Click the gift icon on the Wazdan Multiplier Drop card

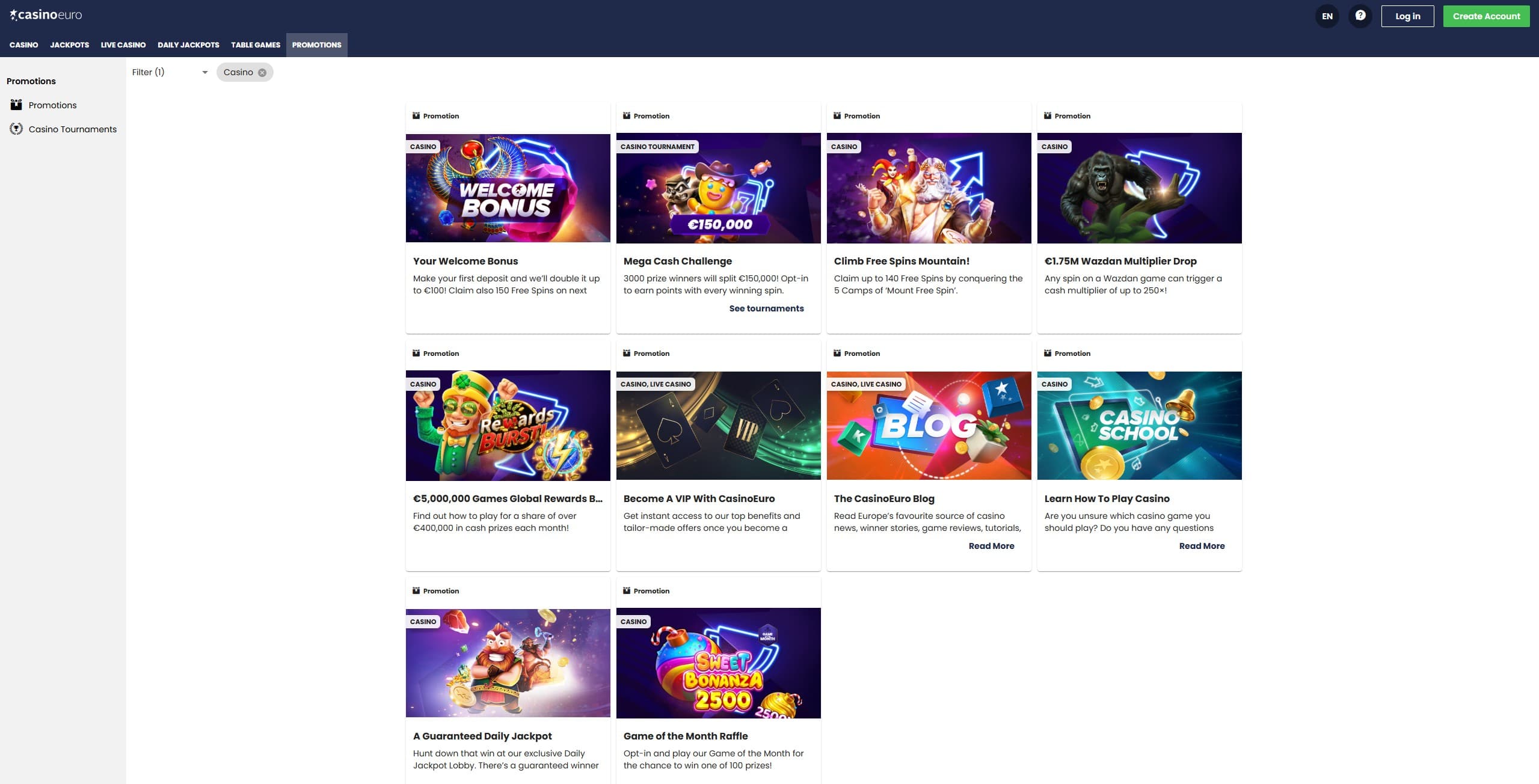point(1048,115)
